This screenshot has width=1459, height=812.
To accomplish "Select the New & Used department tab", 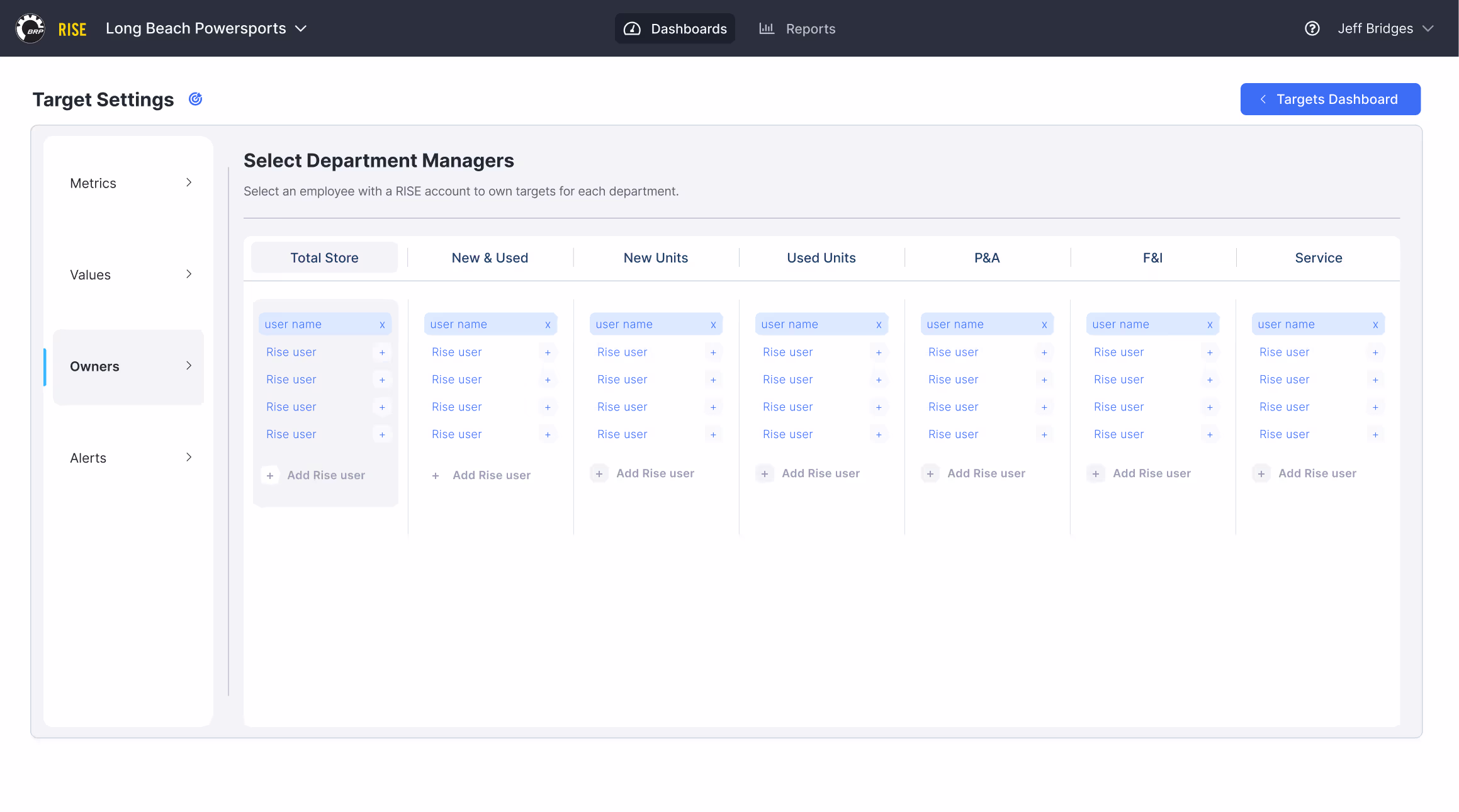I will pos(490,257).
